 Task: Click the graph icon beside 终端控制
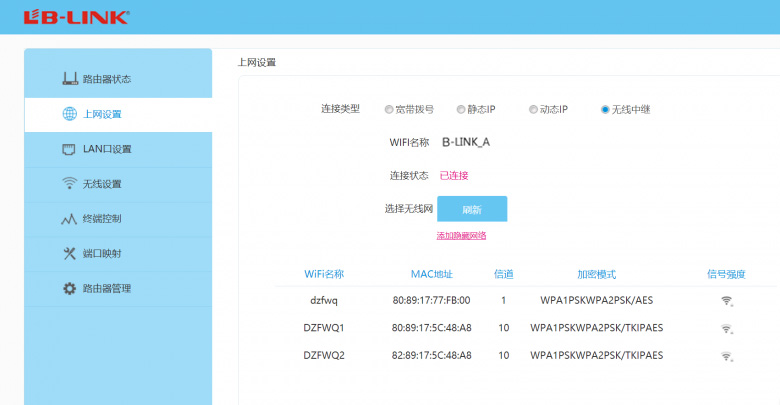pyautogui.click(x=69, y=219)
